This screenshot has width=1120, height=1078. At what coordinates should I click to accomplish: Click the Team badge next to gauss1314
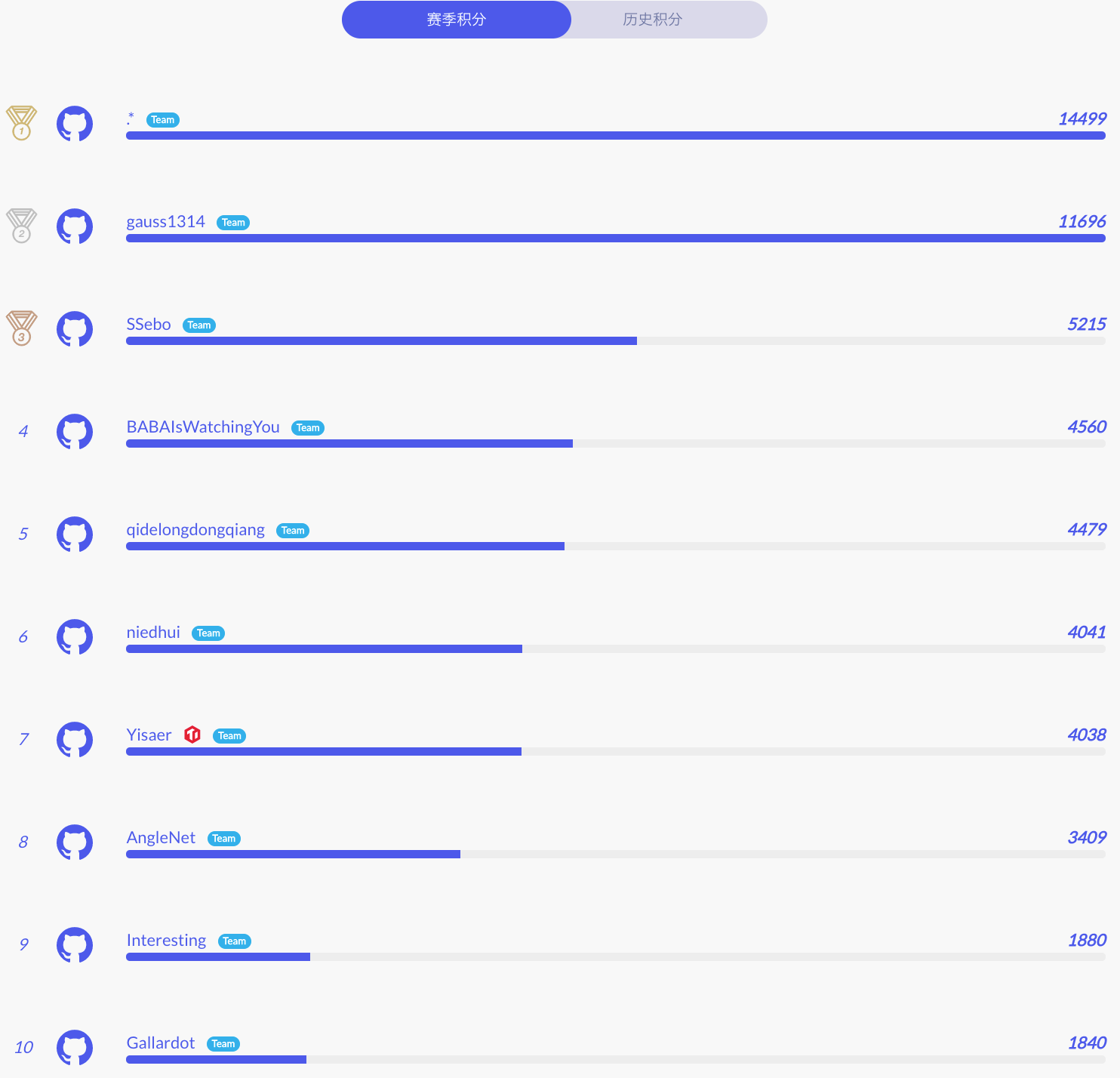coord(233,223)
